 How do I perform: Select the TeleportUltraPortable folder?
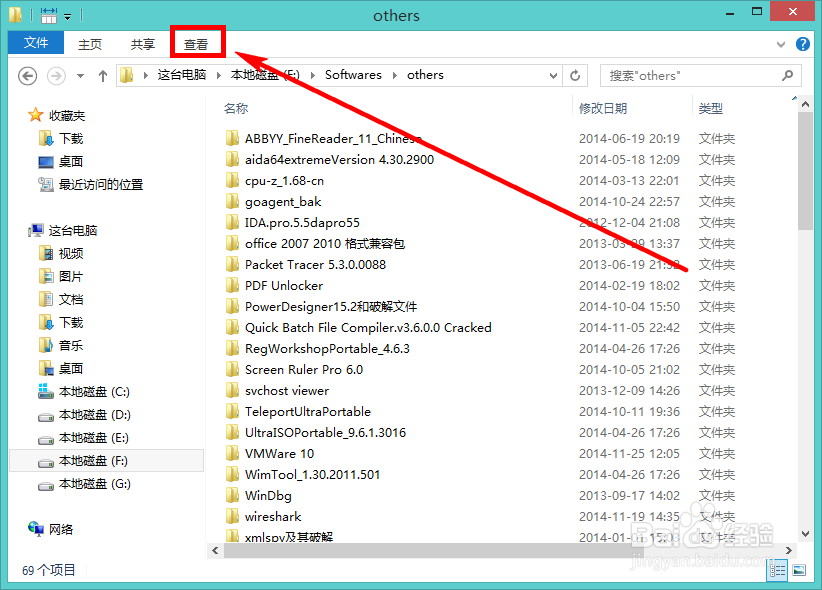tap(308, 411)
